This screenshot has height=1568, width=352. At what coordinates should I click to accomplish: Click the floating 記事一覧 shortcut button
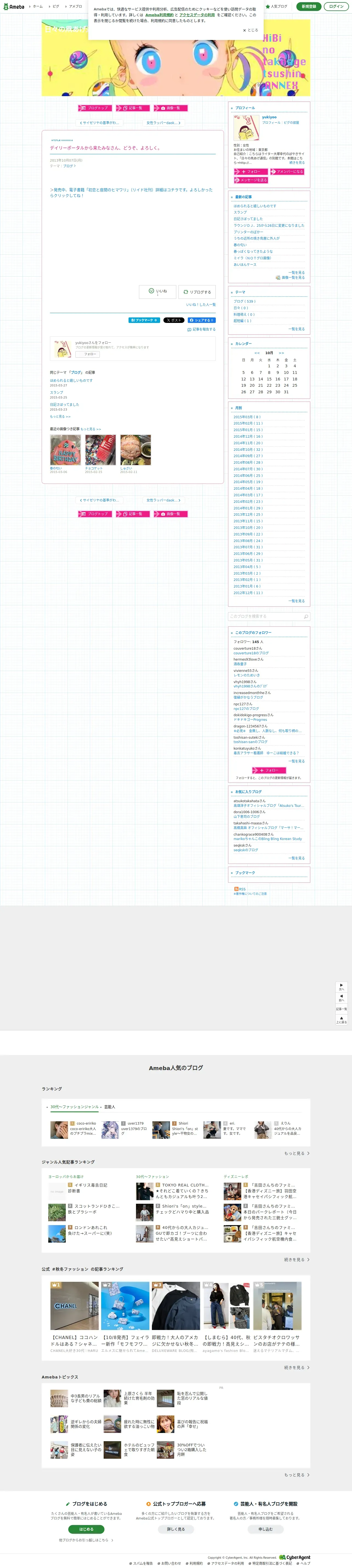coord(342,1009)
